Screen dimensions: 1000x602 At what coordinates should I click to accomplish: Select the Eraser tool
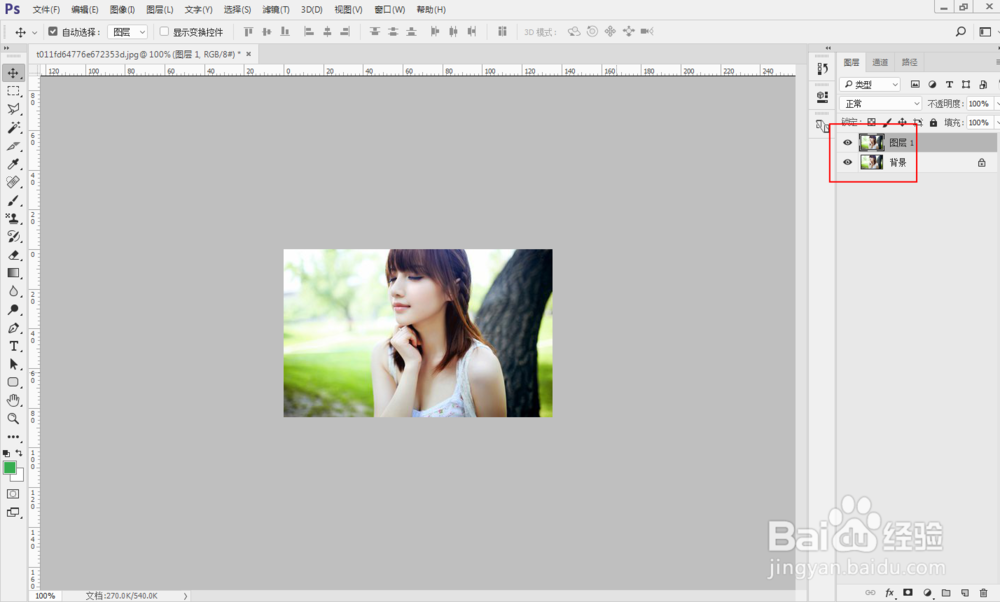point(13,255)
